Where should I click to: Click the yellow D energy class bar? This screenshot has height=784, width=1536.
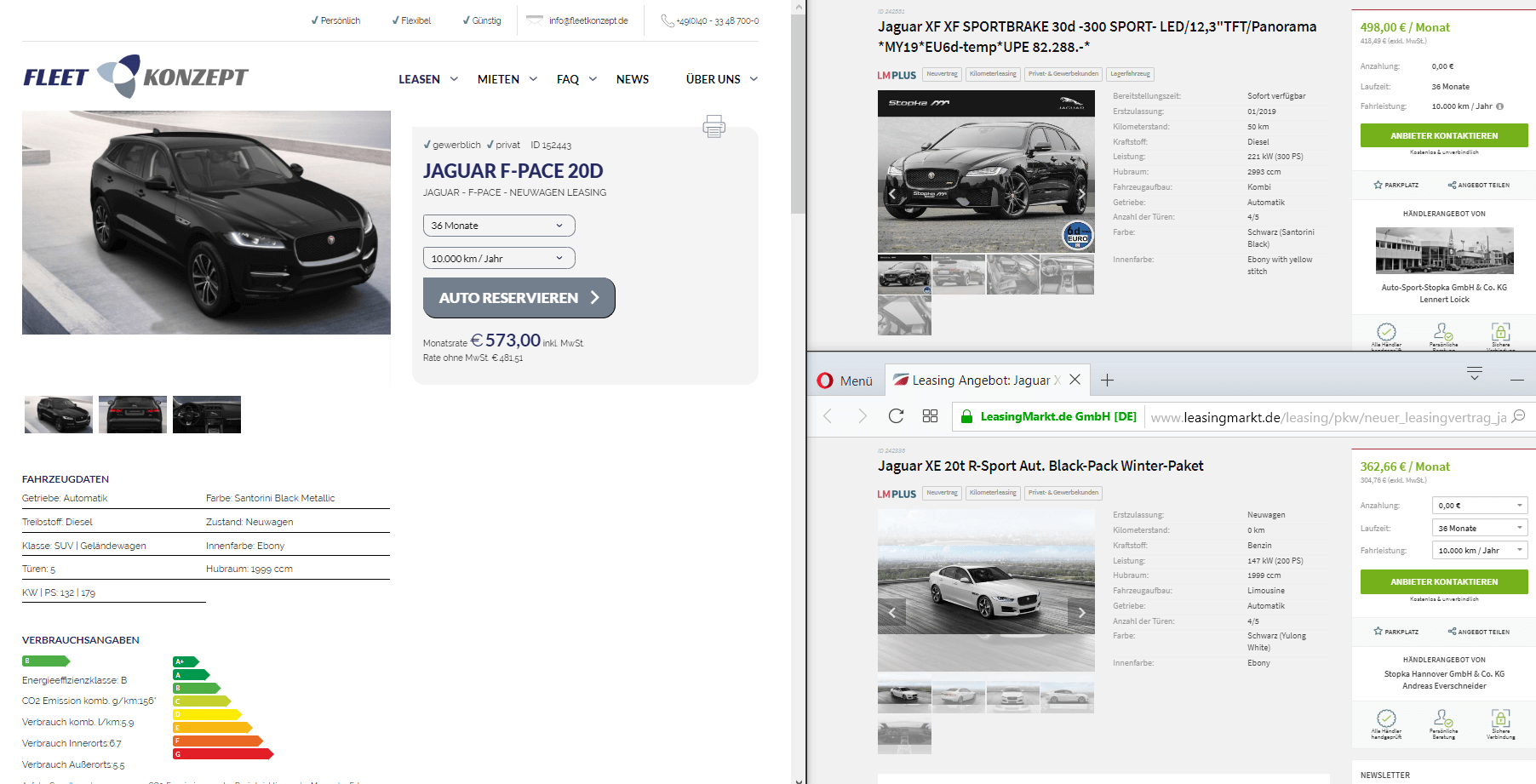(207, 714)
